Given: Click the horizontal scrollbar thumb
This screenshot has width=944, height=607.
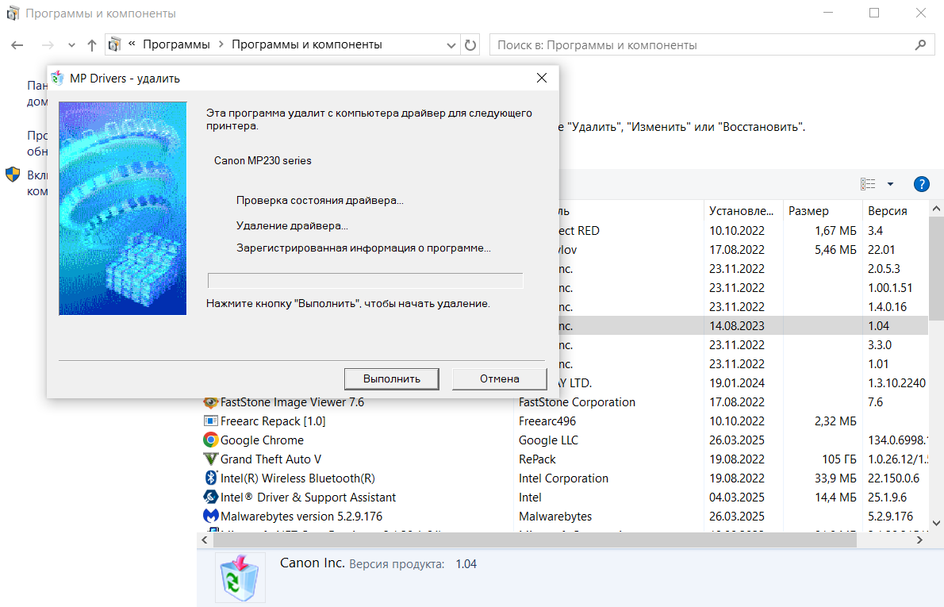Looking at the screenshot, I should tap(535, 540).
